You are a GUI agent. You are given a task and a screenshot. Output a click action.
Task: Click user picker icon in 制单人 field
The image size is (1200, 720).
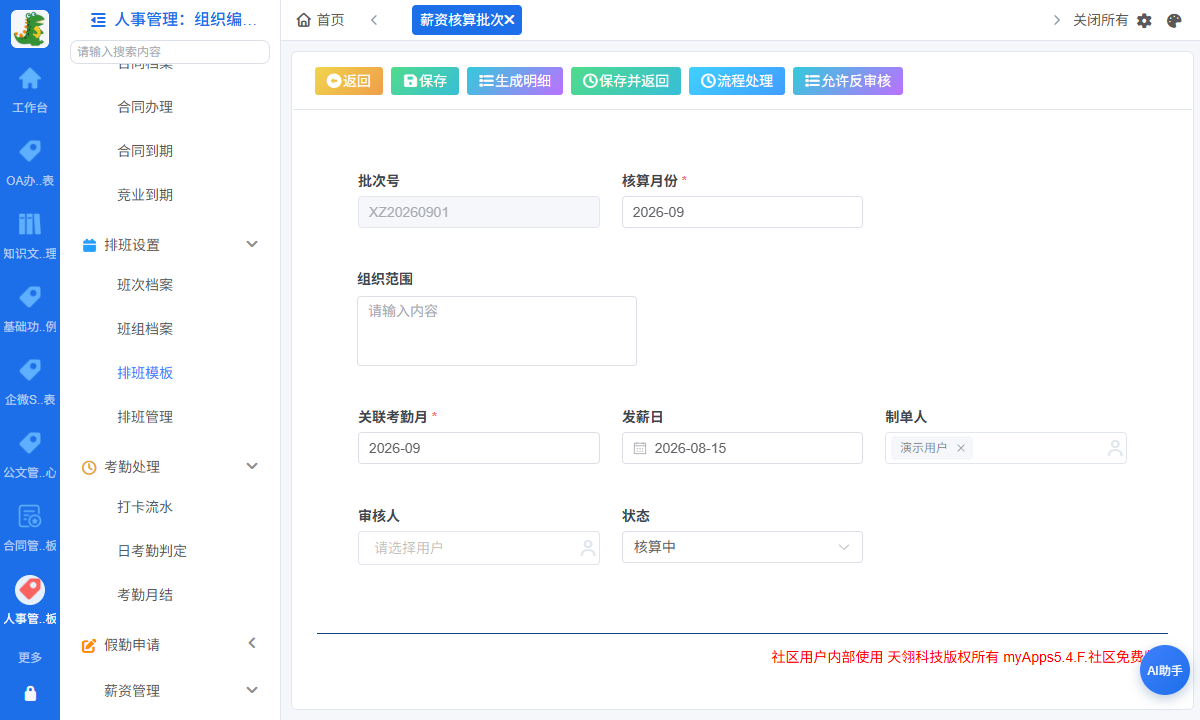click(1115, 448)
